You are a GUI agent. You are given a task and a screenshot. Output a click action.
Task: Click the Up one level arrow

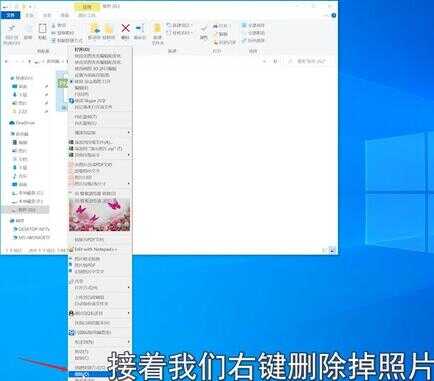coord(30,61)
